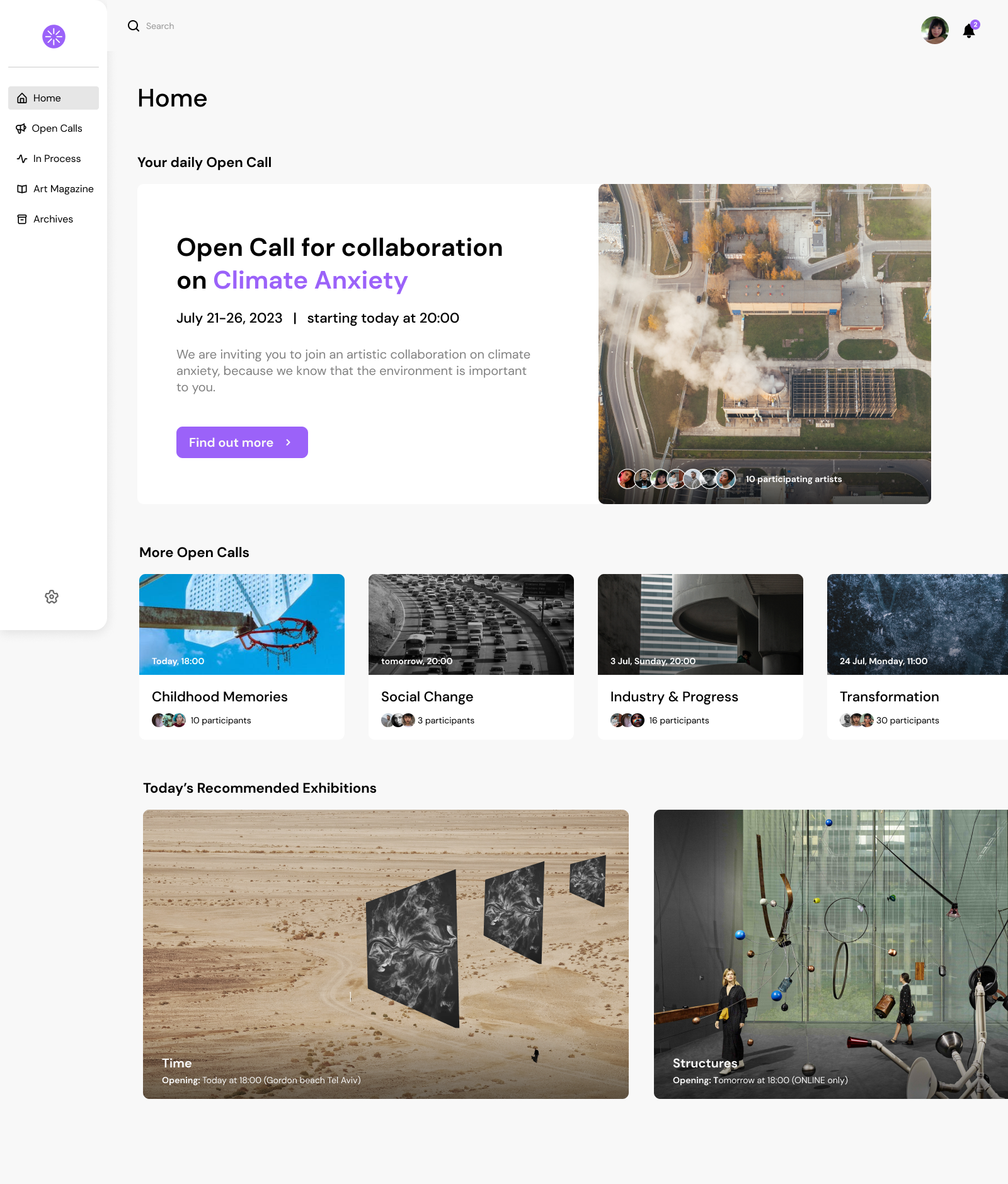
Task: Click 'July 21-26, 2023' date text
Action: click(229, 318)
